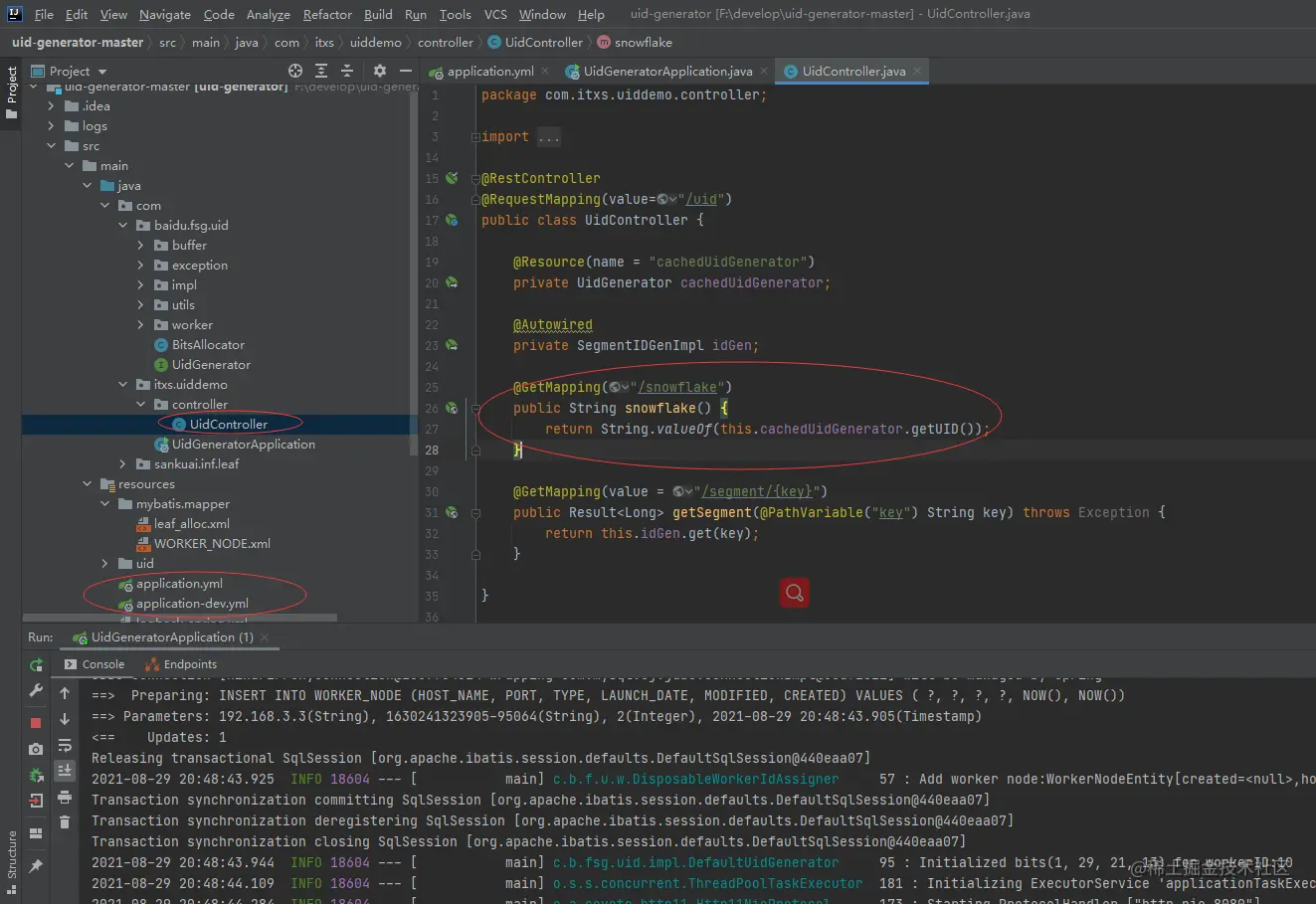Click gutter icon beside line 17
1316x904 pixels.
point(452,220)
